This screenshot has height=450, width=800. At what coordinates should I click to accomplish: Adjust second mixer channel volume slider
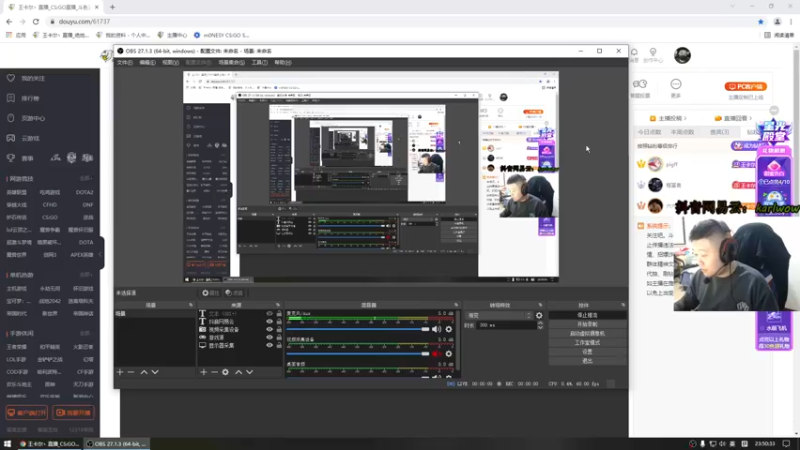(358, 354)
